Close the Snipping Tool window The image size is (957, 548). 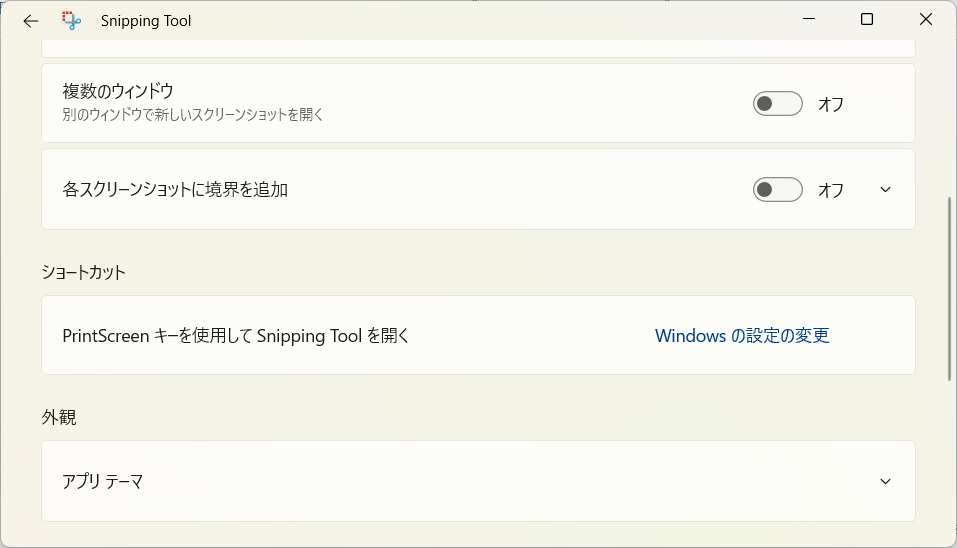click(x=925, y=20)
